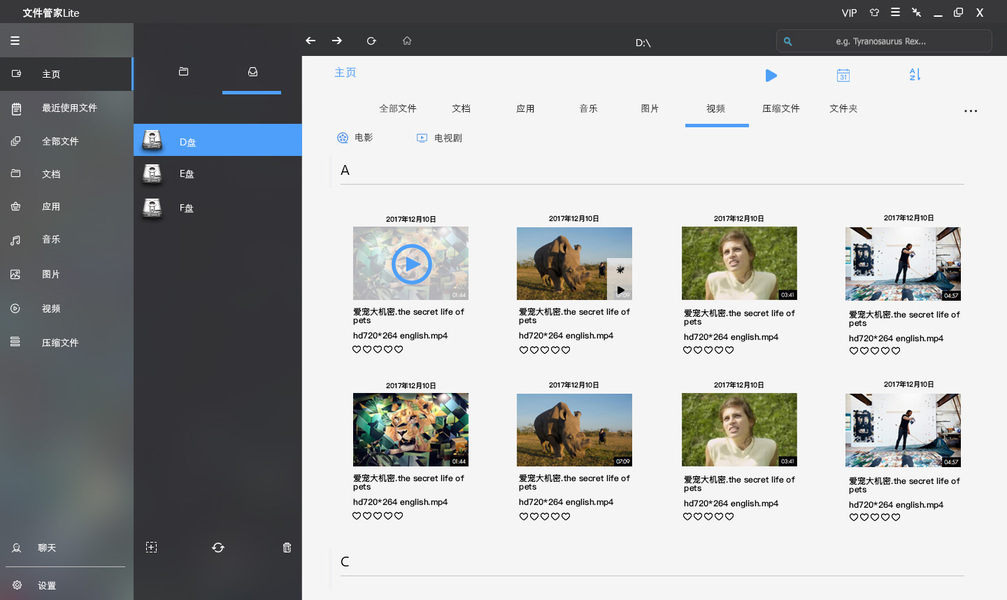
Task: Switch to the 应用 tab
Action: (525, 109)
